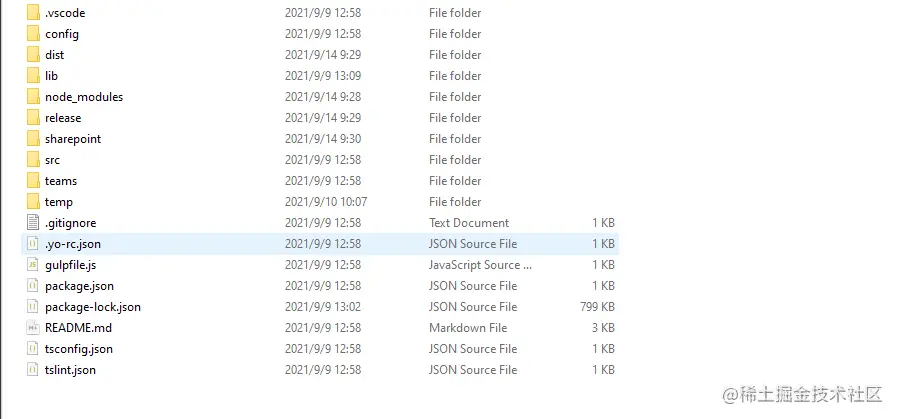Click the tslint.json file icon
The width and height of the screenshot is (897, 419).
pyautogui.click(x=33, y=370)
